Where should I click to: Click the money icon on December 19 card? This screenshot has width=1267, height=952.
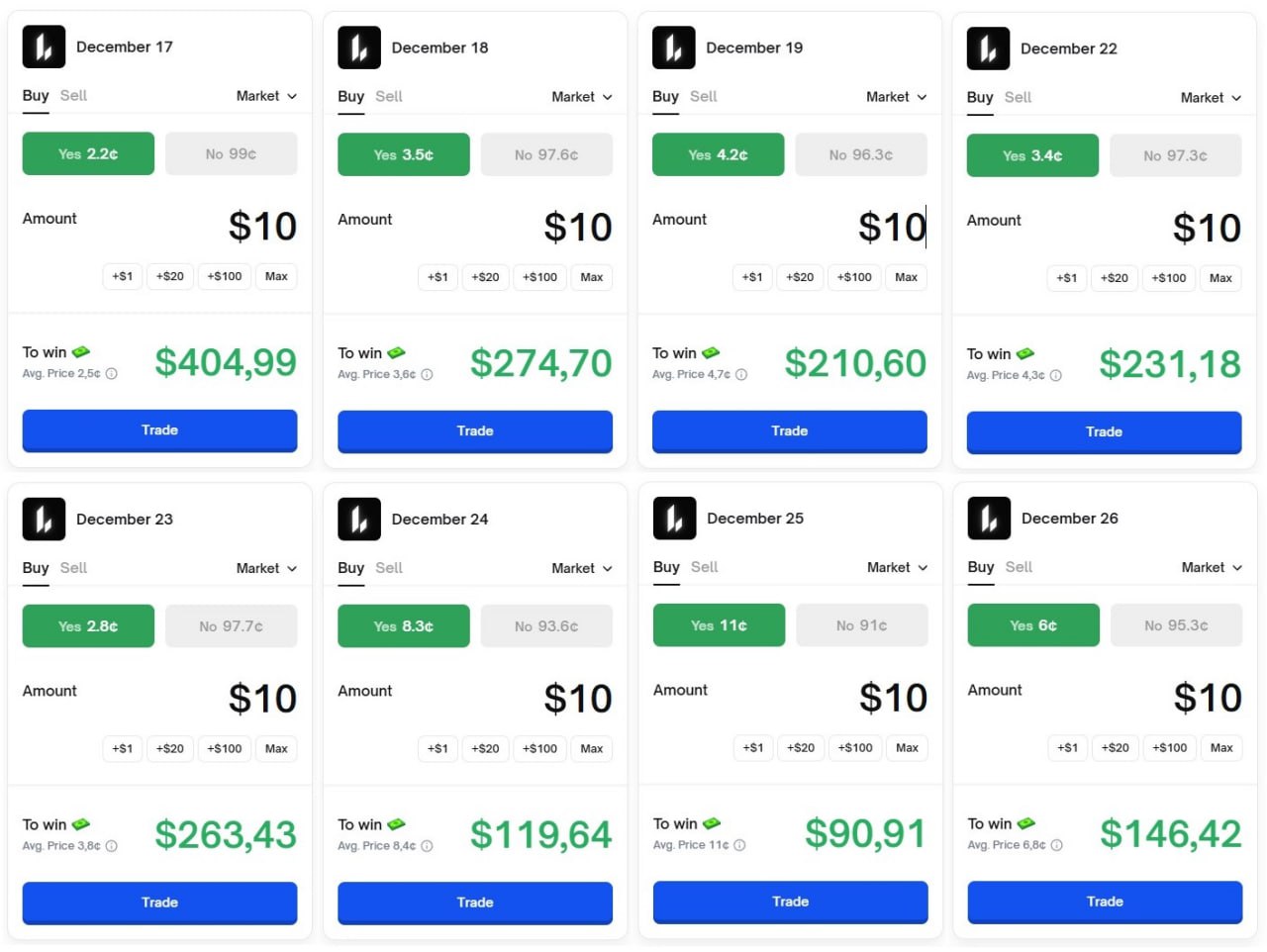(x=711, y=352)
